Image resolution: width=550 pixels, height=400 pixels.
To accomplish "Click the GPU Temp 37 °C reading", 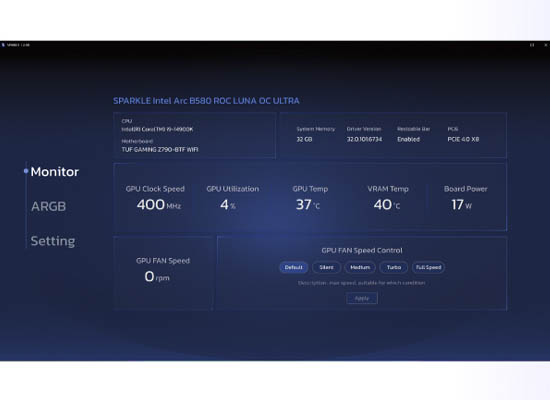I will point(308,205).
